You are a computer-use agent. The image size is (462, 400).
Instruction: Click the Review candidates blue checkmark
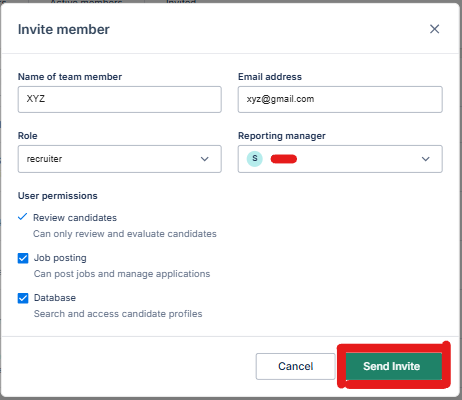click(22, 217)
